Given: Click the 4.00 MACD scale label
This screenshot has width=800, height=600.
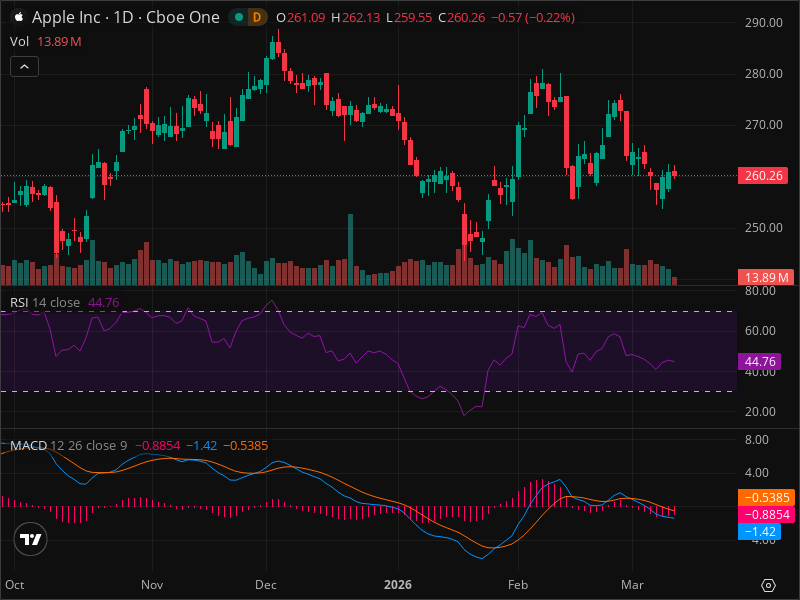Looking at the screenshot, I should [x=757, y=472].
